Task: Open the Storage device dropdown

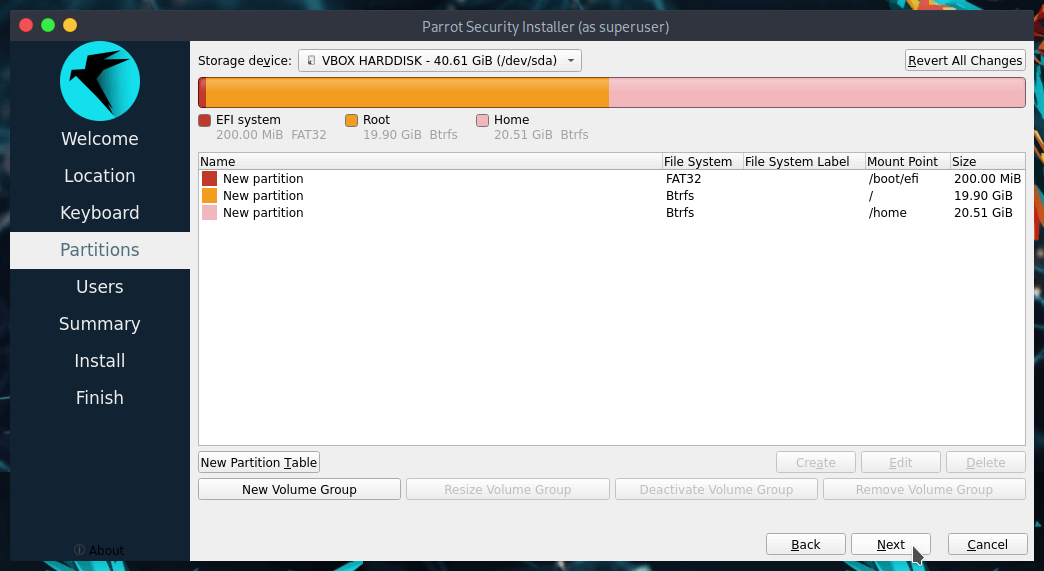Action: [440, 61]
